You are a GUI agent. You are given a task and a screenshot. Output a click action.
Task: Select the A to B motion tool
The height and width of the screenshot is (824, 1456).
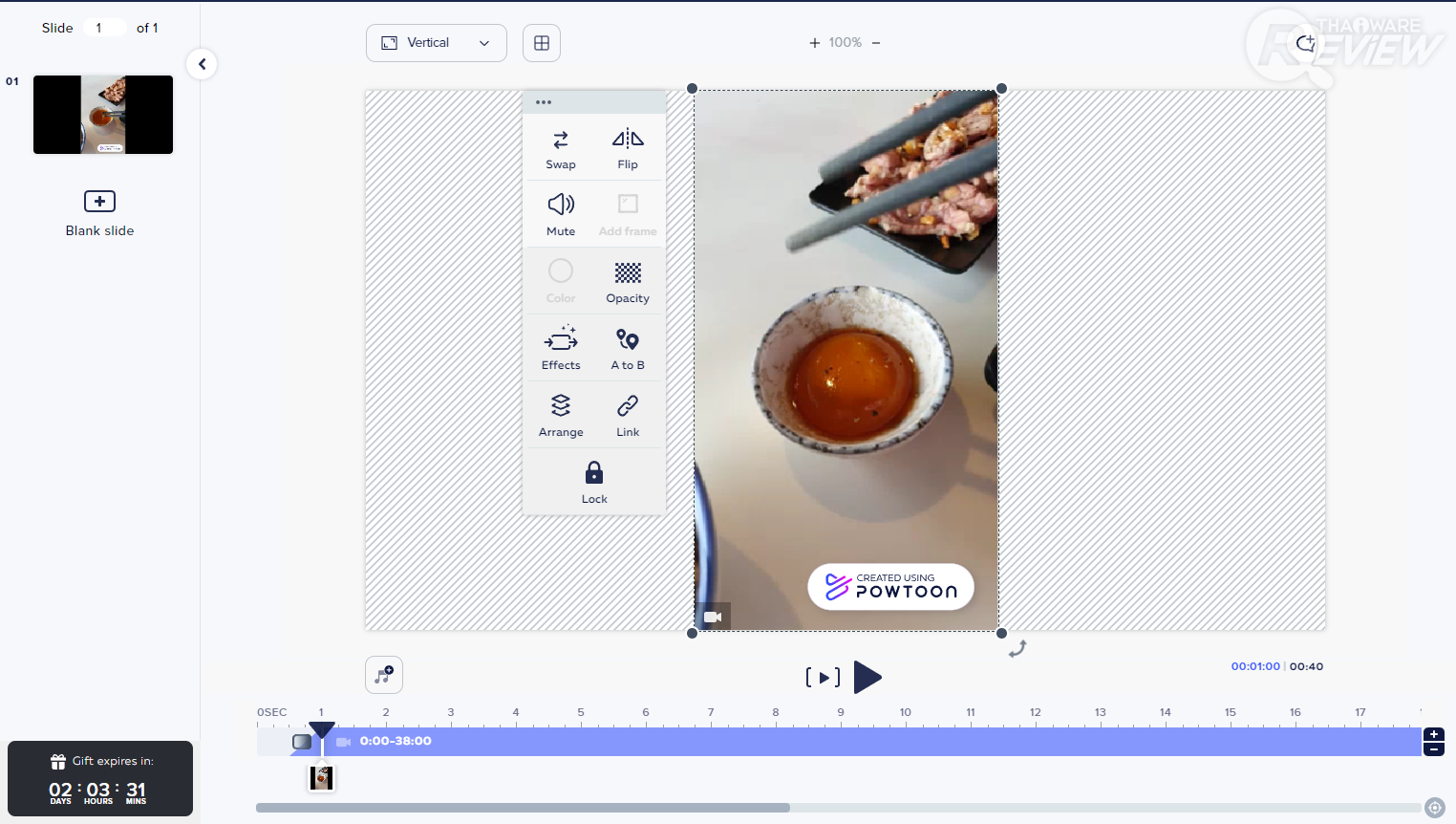(x=628, y=349)
